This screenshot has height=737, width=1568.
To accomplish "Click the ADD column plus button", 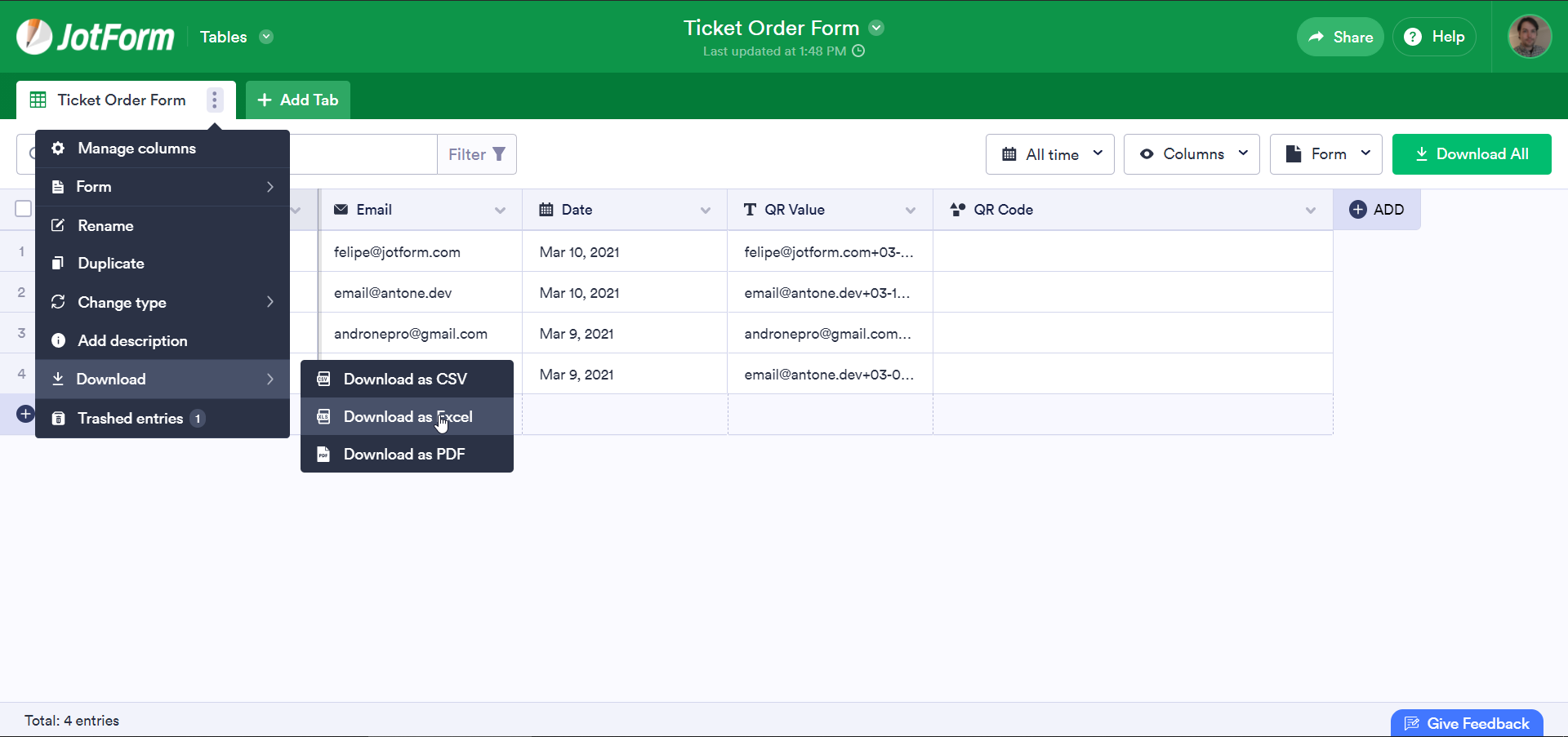I will [x=1376, y=210].
